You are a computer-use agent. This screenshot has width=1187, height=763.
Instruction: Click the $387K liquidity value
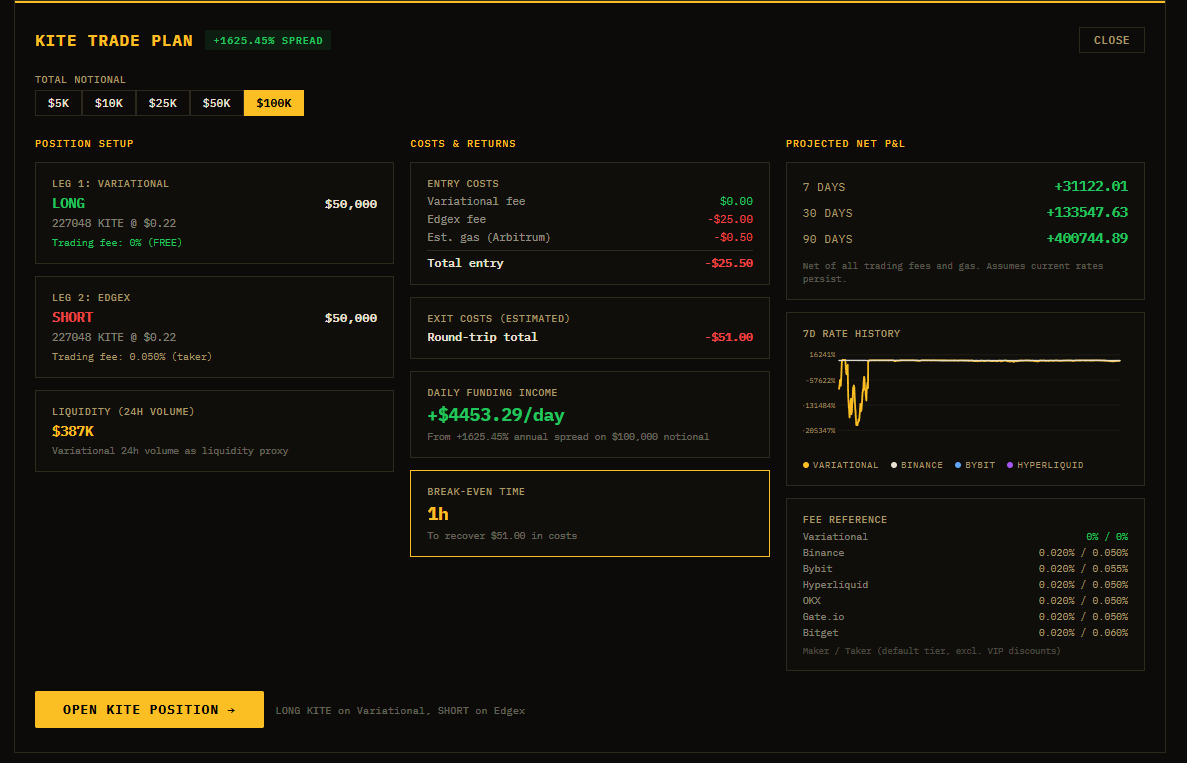tap(73, 431)
